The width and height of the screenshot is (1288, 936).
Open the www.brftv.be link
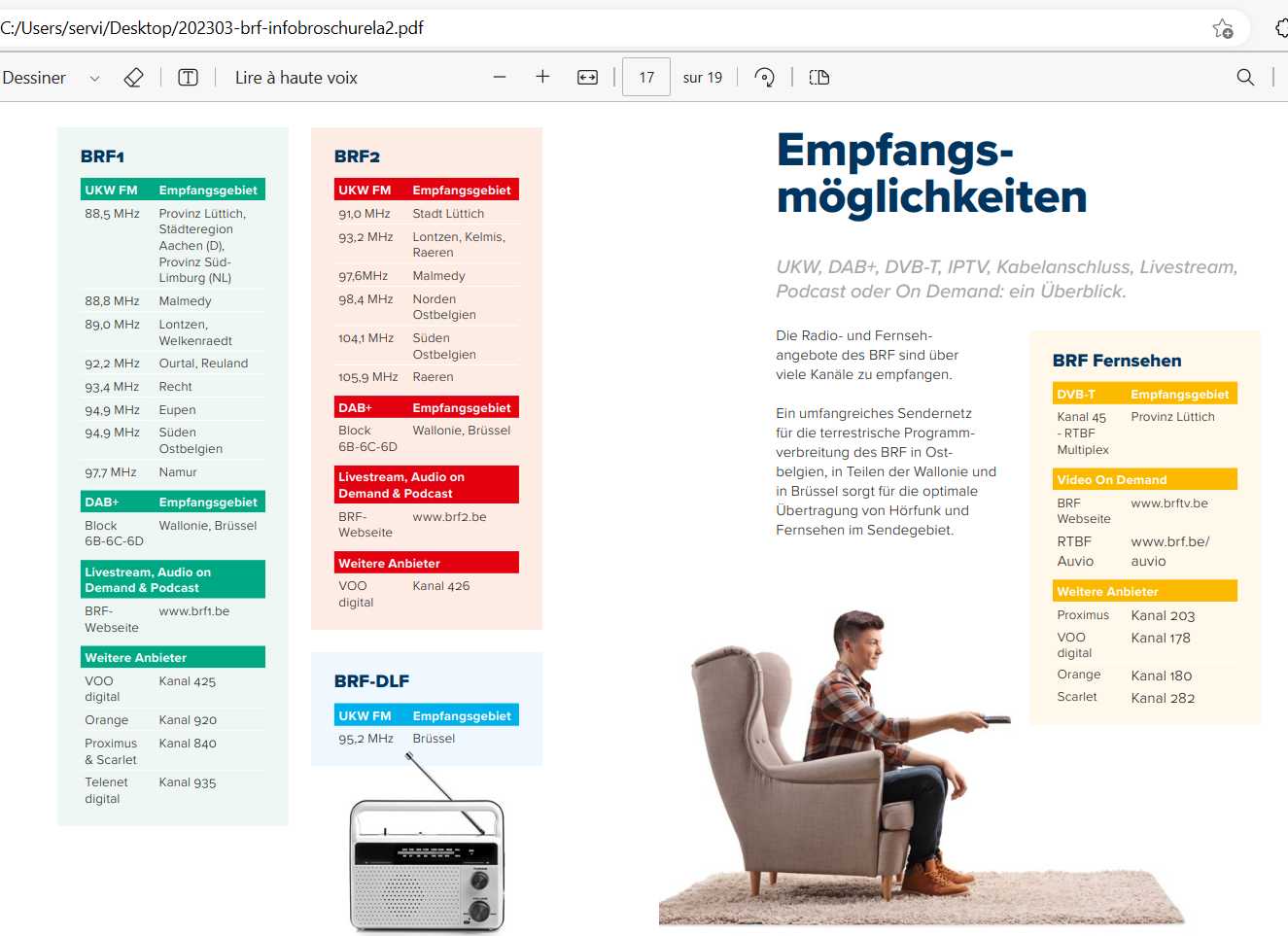pyautogui.click(x=1169, y=503)
